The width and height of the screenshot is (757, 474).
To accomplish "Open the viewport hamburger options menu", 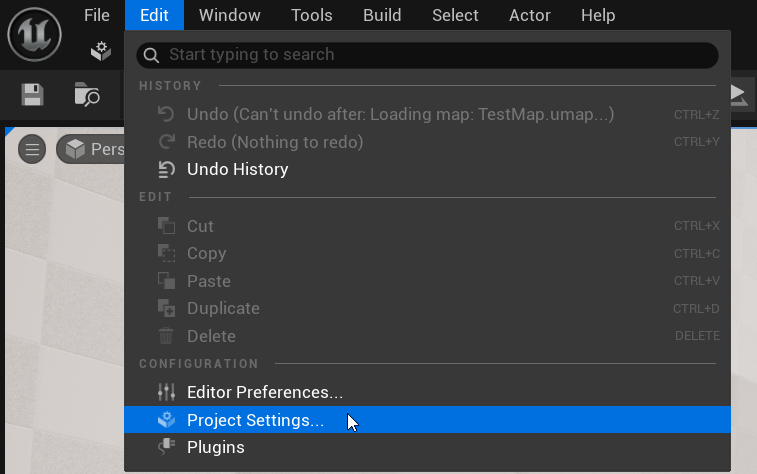I will (x=32, y=150).
